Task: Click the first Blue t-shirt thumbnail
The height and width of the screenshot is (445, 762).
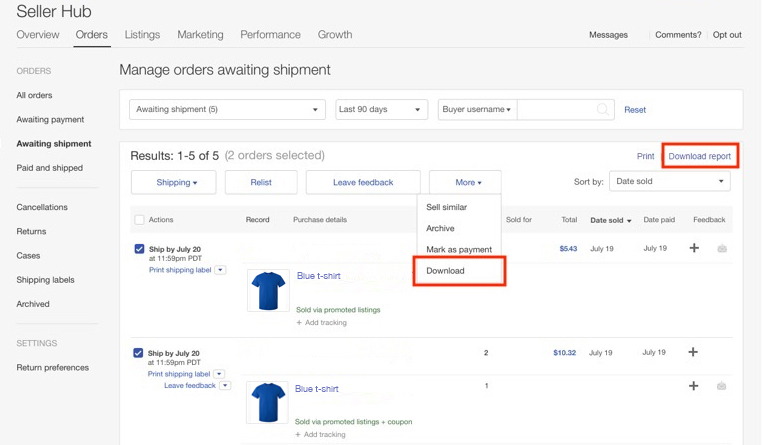Action: 268,291
